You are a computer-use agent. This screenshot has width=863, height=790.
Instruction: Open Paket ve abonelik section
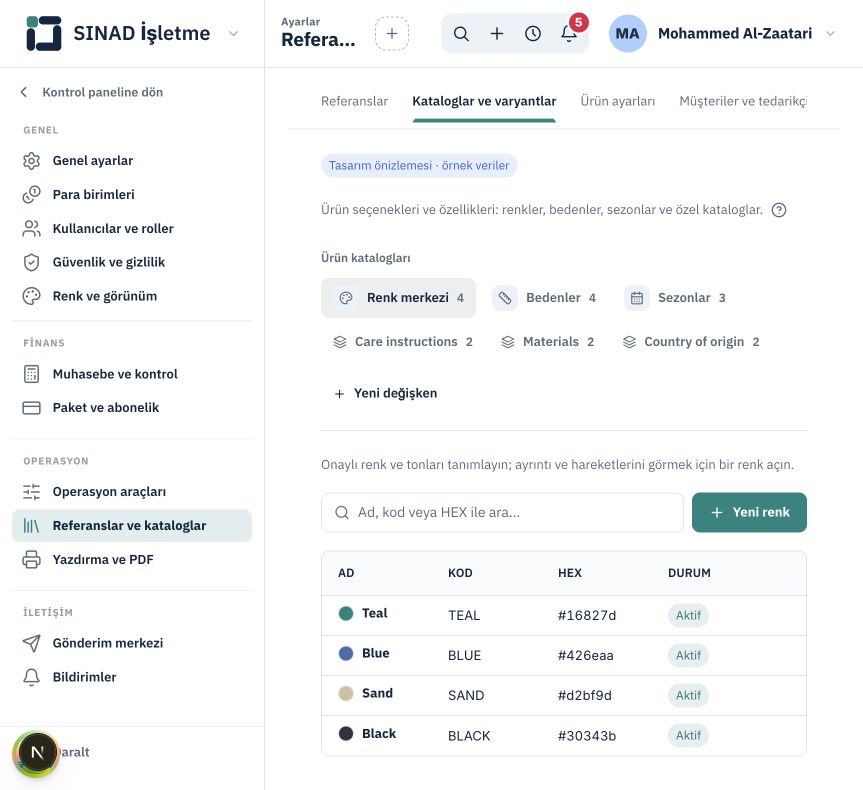pos(132,408)
